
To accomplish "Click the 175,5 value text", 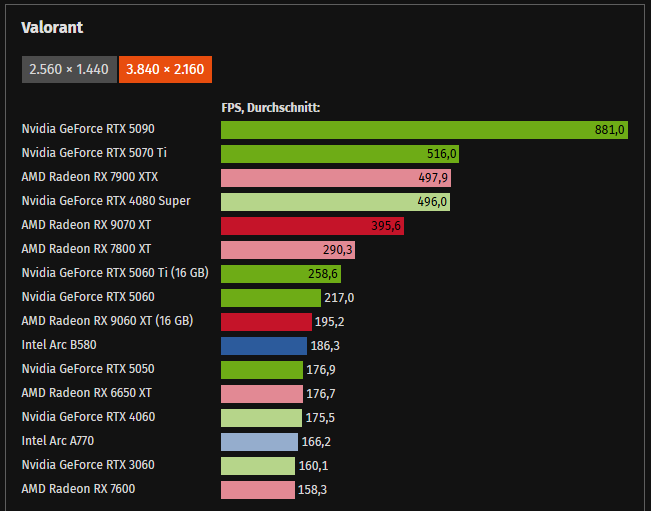I will click(320, 418).
